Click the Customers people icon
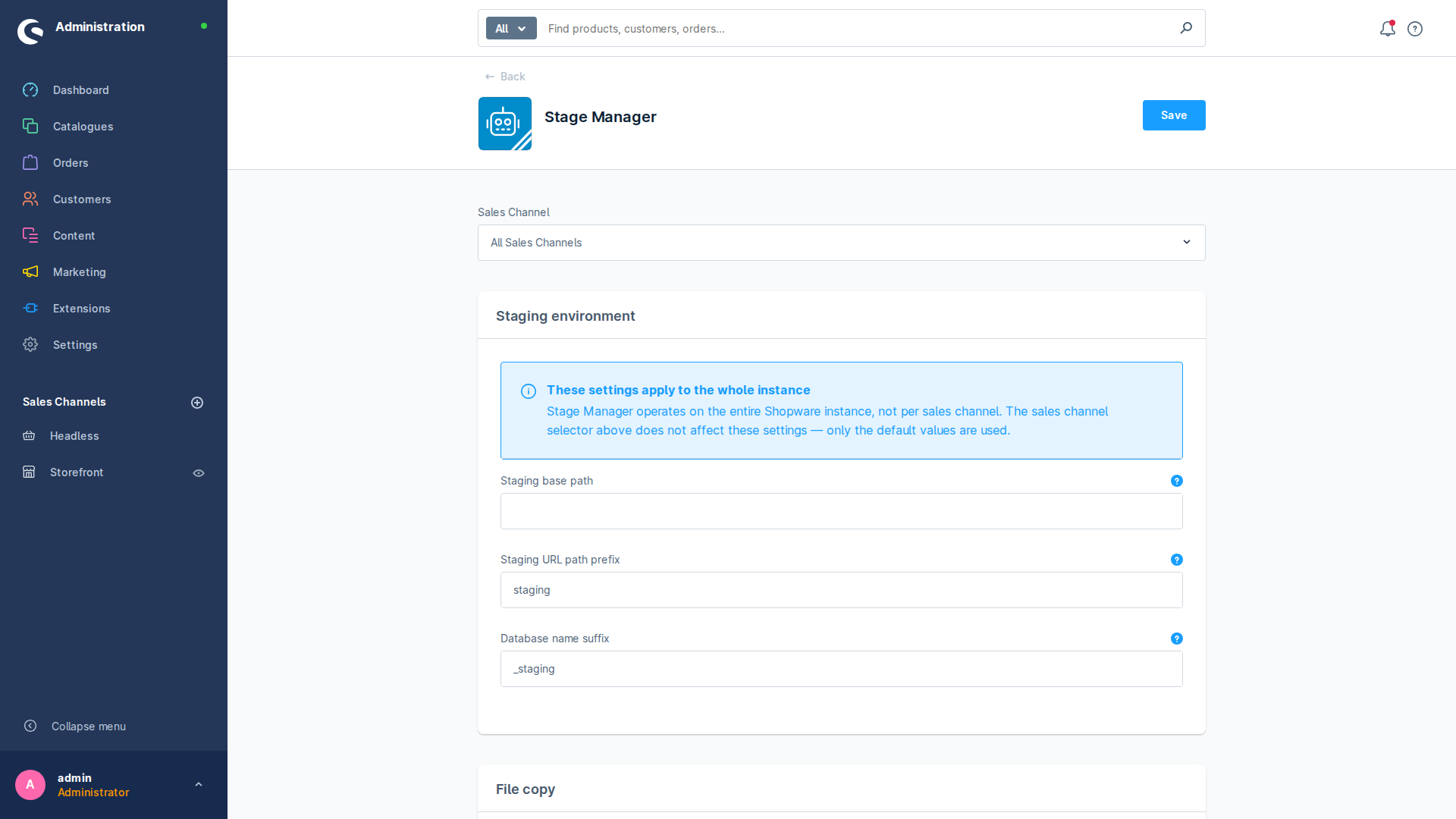Image resolution: width=1456 pixels, height=819 pixels. (30, 199)
